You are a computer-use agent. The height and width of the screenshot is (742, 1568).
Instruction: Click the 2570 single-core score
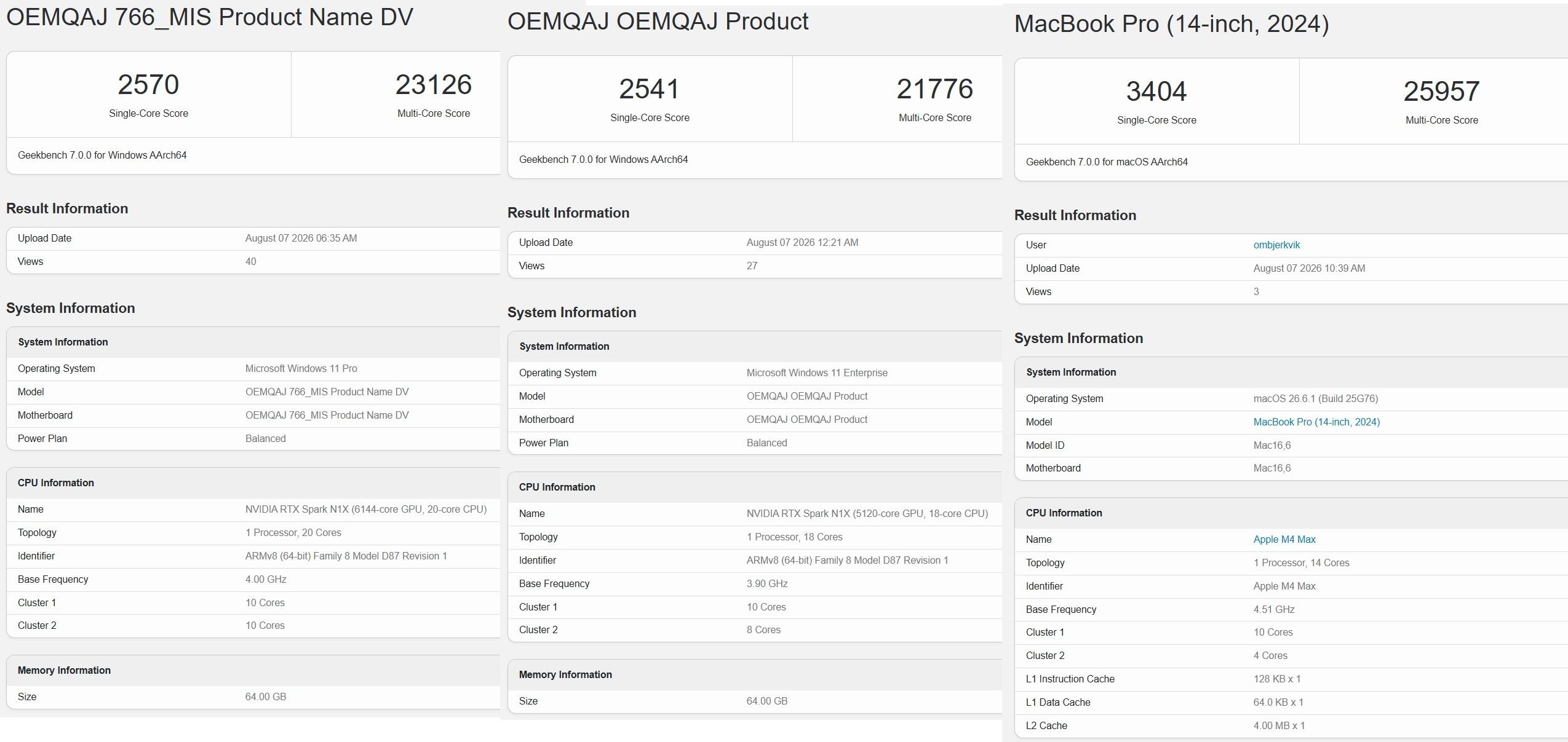pyautogui.click(x=148, y=84)
